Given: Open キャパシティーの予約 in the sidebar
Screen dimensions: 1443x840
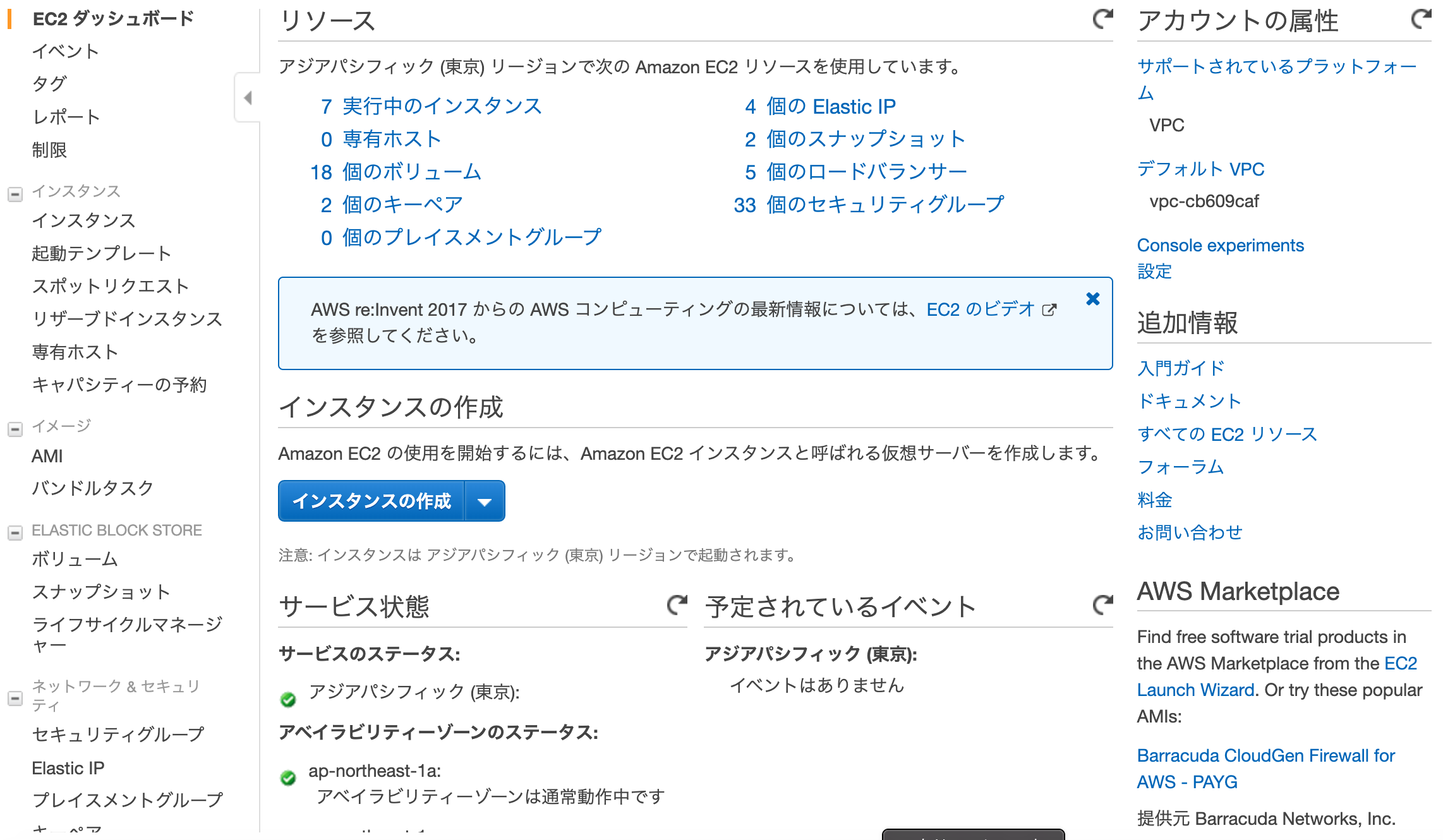Looking at the screenshot, I should (x=119, y=385).
